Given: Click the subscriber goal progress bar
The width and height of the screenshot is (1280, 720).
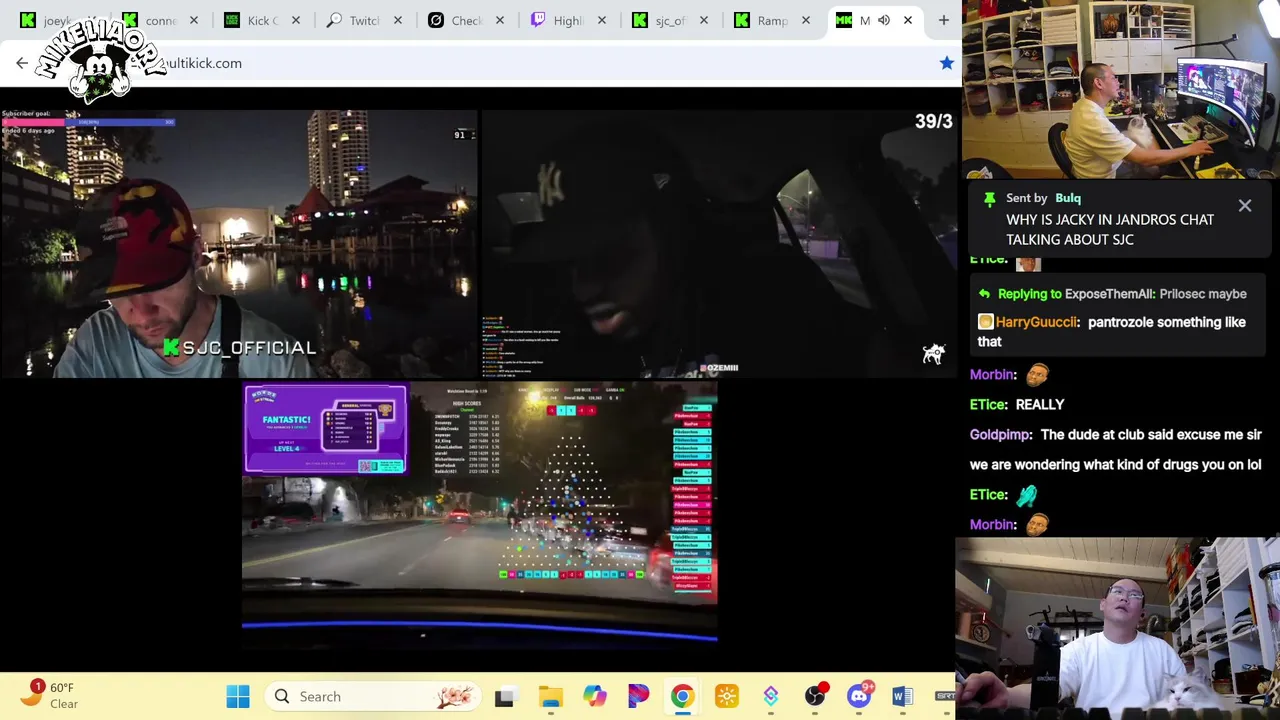Looking at the screenshot, I should [x=89, y=122].
